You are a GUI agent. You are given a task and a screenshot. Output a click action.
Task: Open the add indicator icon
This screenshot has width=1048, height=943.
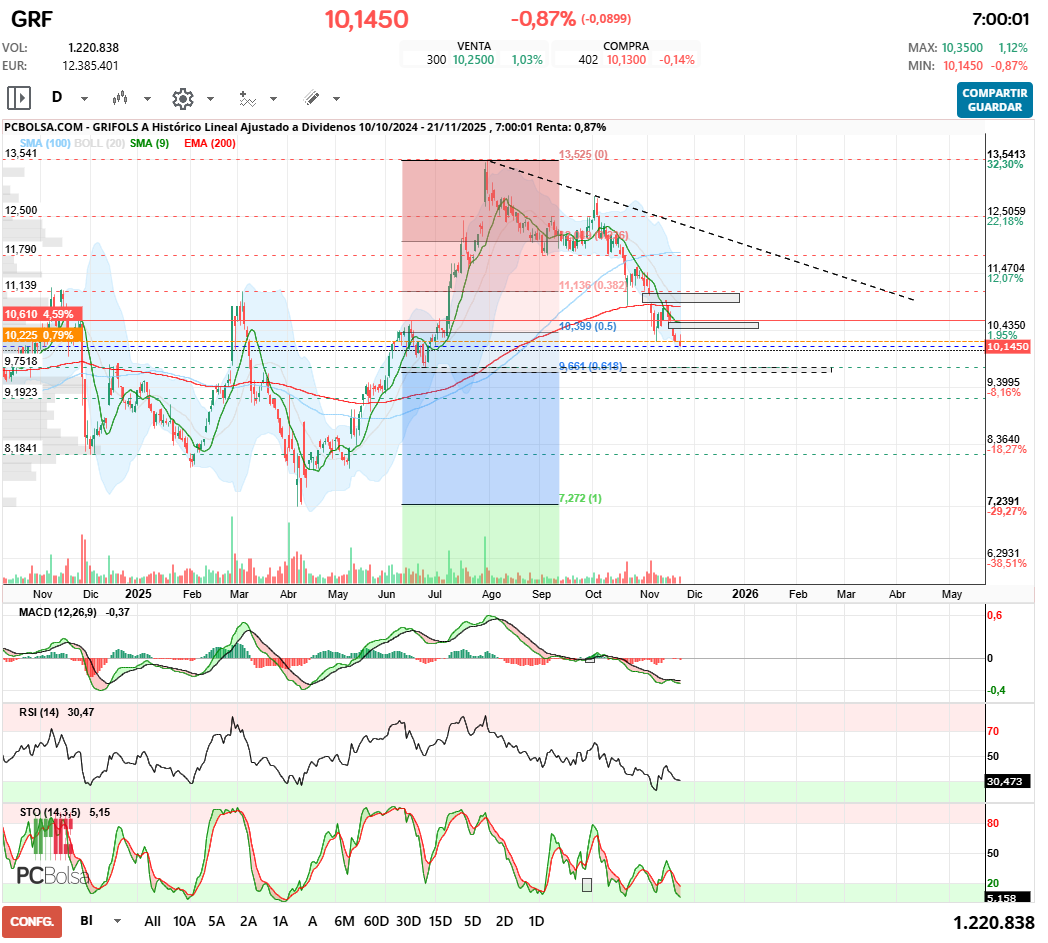pyautogui.click(x=247, y=98)
